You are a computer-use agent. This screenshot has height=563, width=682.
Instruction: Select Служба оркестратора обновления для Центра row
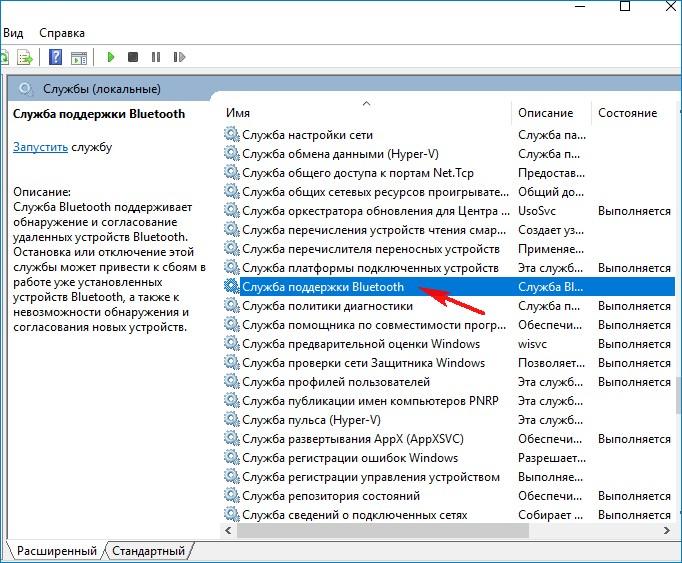449,211
